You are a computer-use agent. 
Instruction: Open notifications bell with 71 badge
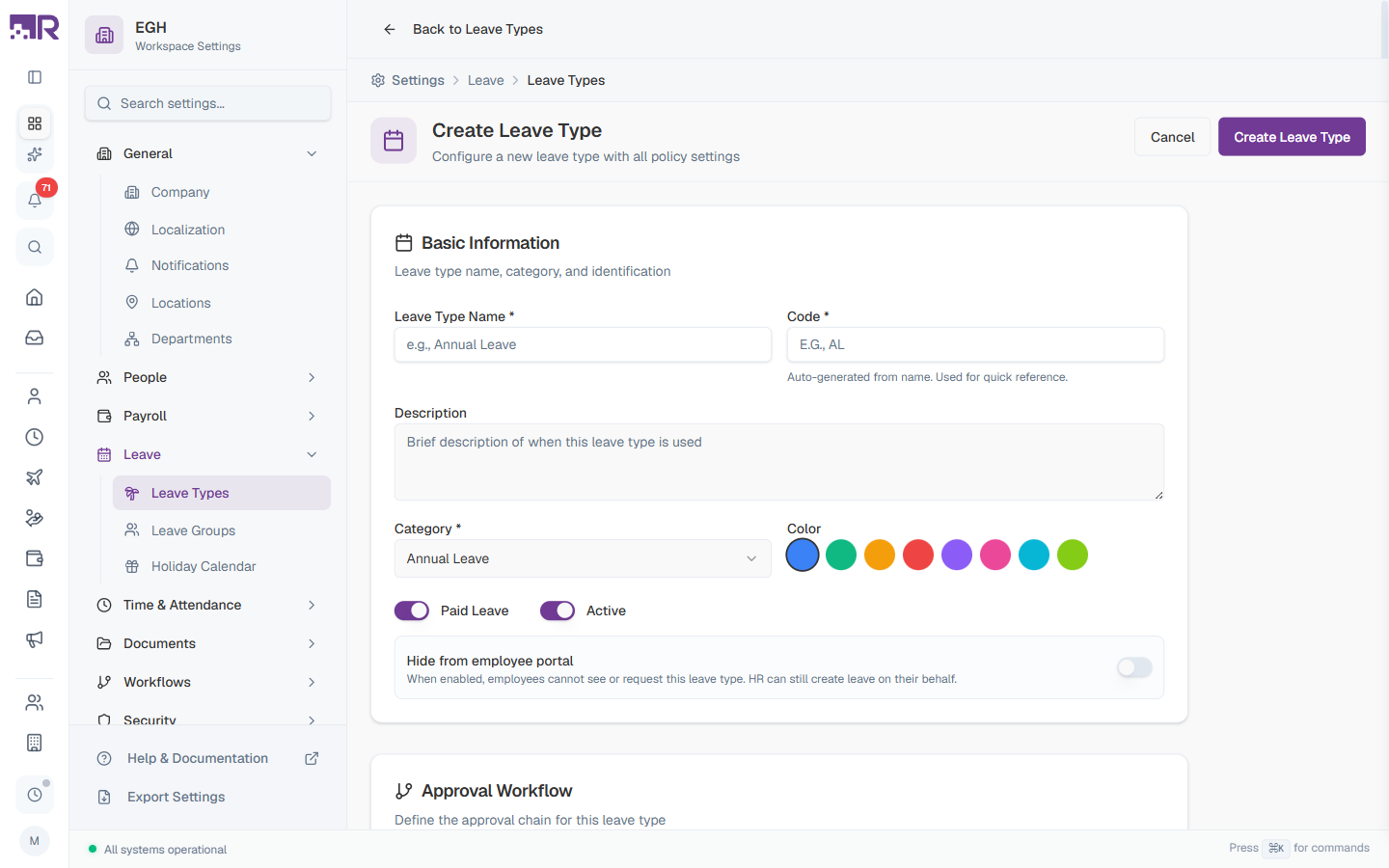point(35,200)
